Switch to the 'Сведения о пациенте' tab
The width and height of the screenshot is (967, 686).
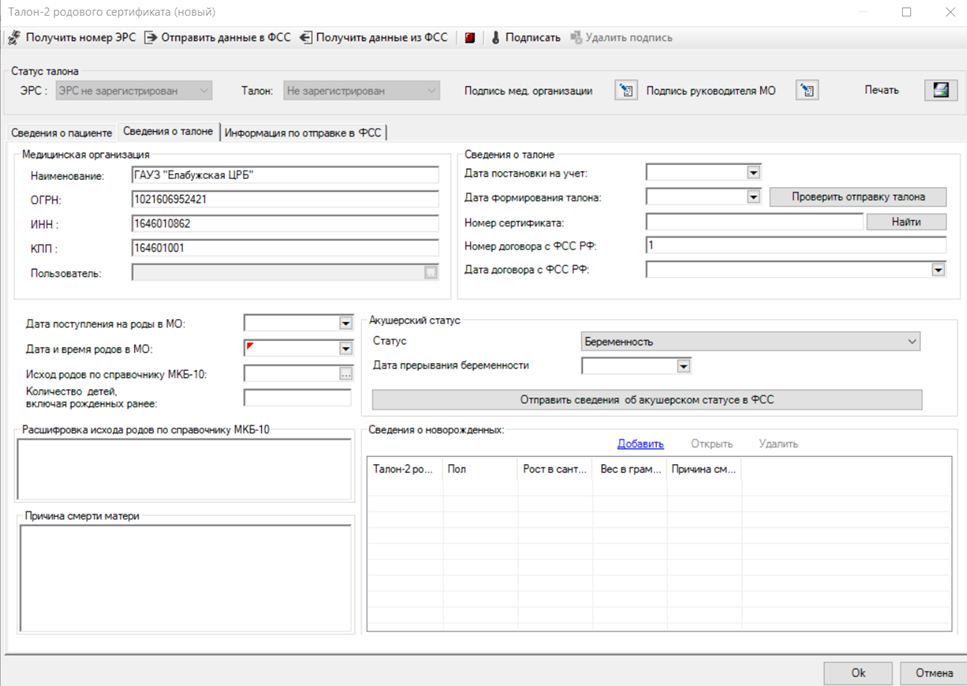(62, 133)
